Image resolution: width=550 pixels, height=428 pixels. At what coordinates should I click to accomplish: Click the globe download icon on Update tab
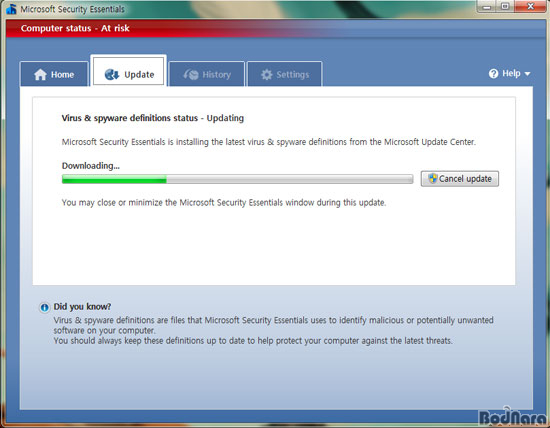112,74
